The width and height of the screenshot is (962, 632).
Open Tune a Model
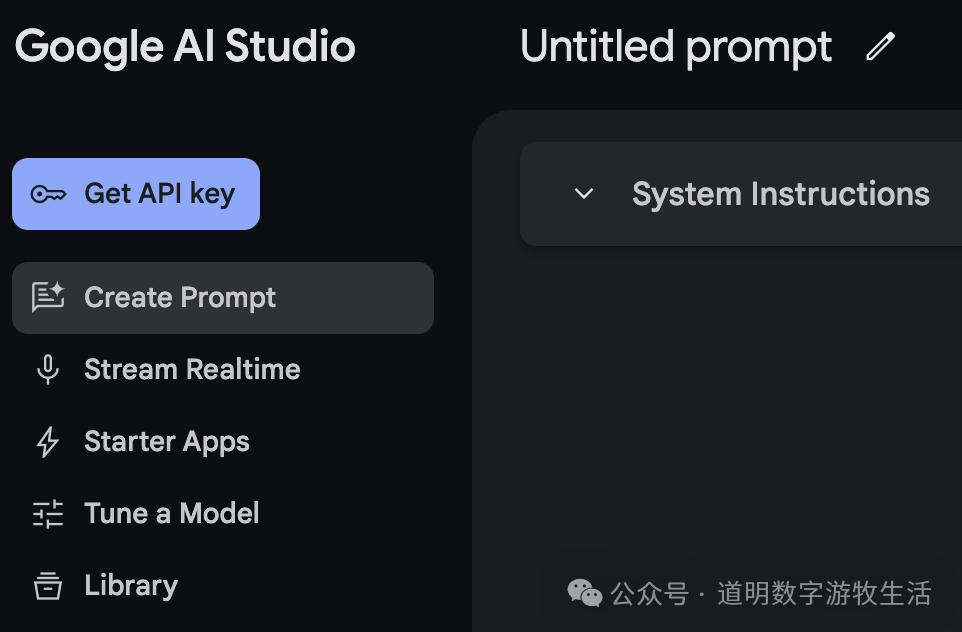(x=171, y=513)
